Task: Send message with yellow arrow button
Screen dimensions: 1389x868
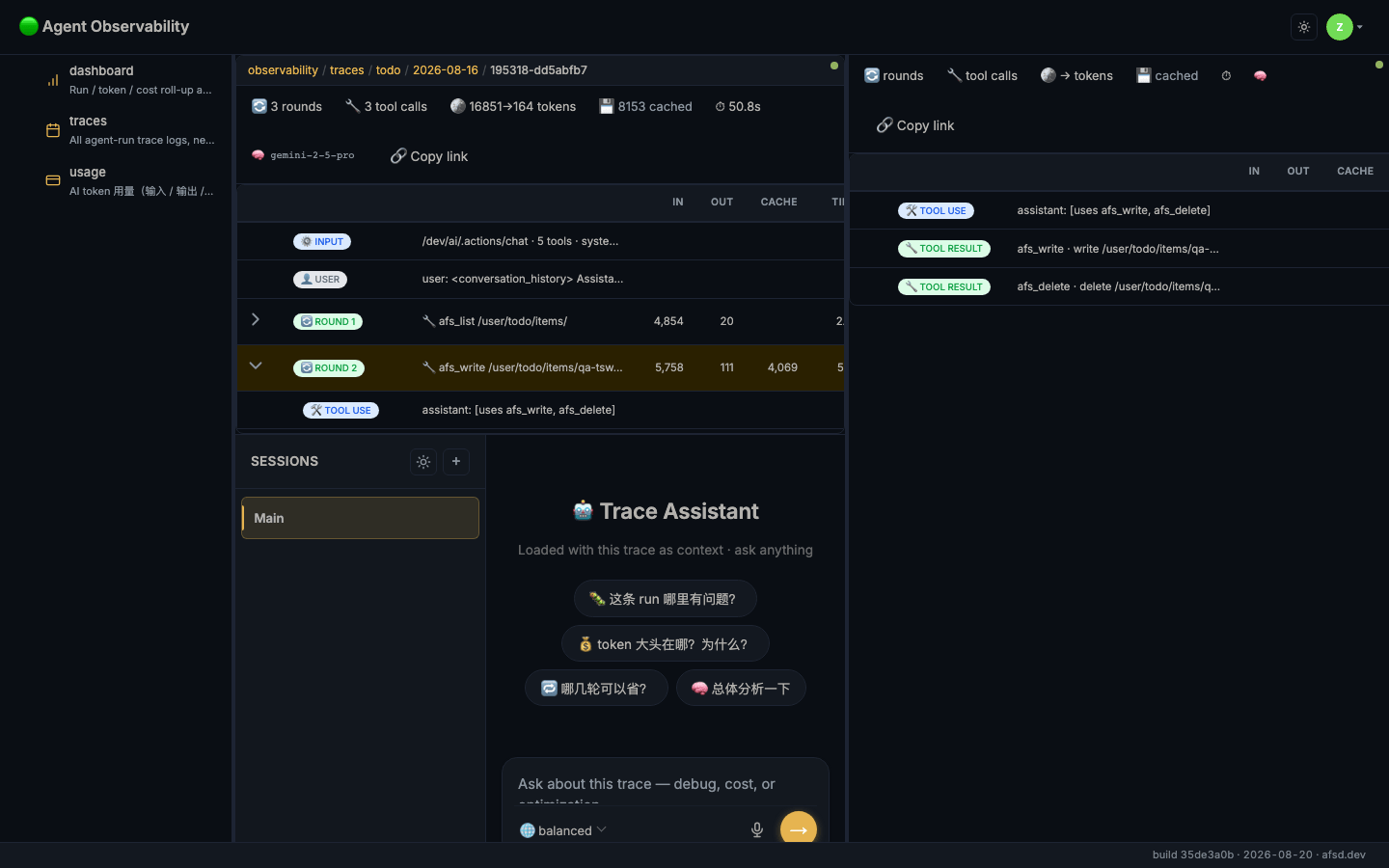Action: pyautogui.click(x=799, y=828)
